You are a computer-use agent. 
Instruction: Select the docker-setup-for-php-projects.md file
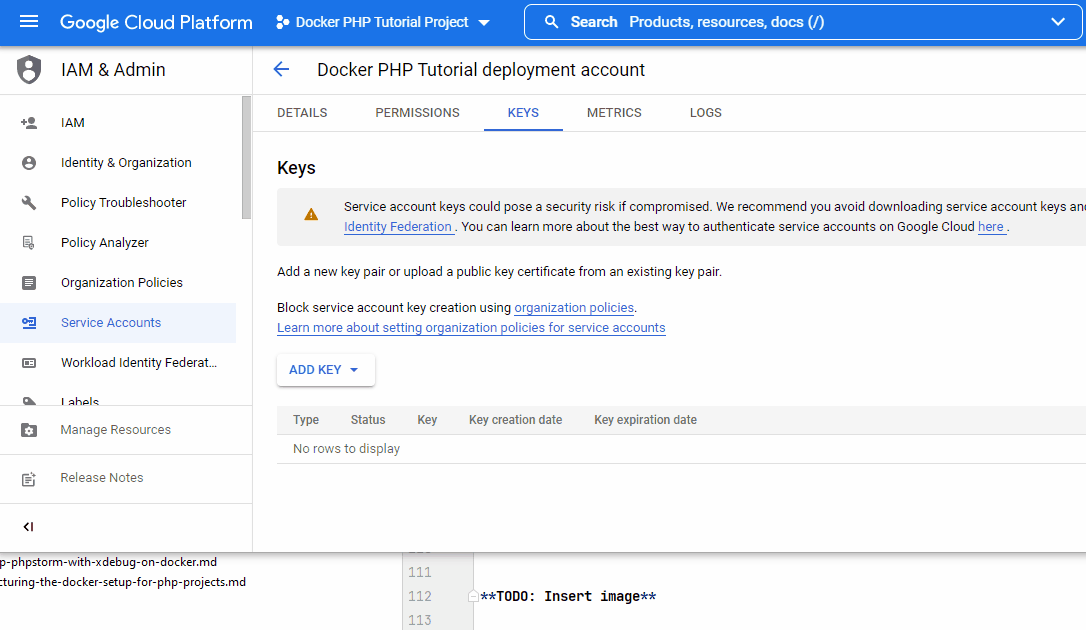tap(123, 582)
